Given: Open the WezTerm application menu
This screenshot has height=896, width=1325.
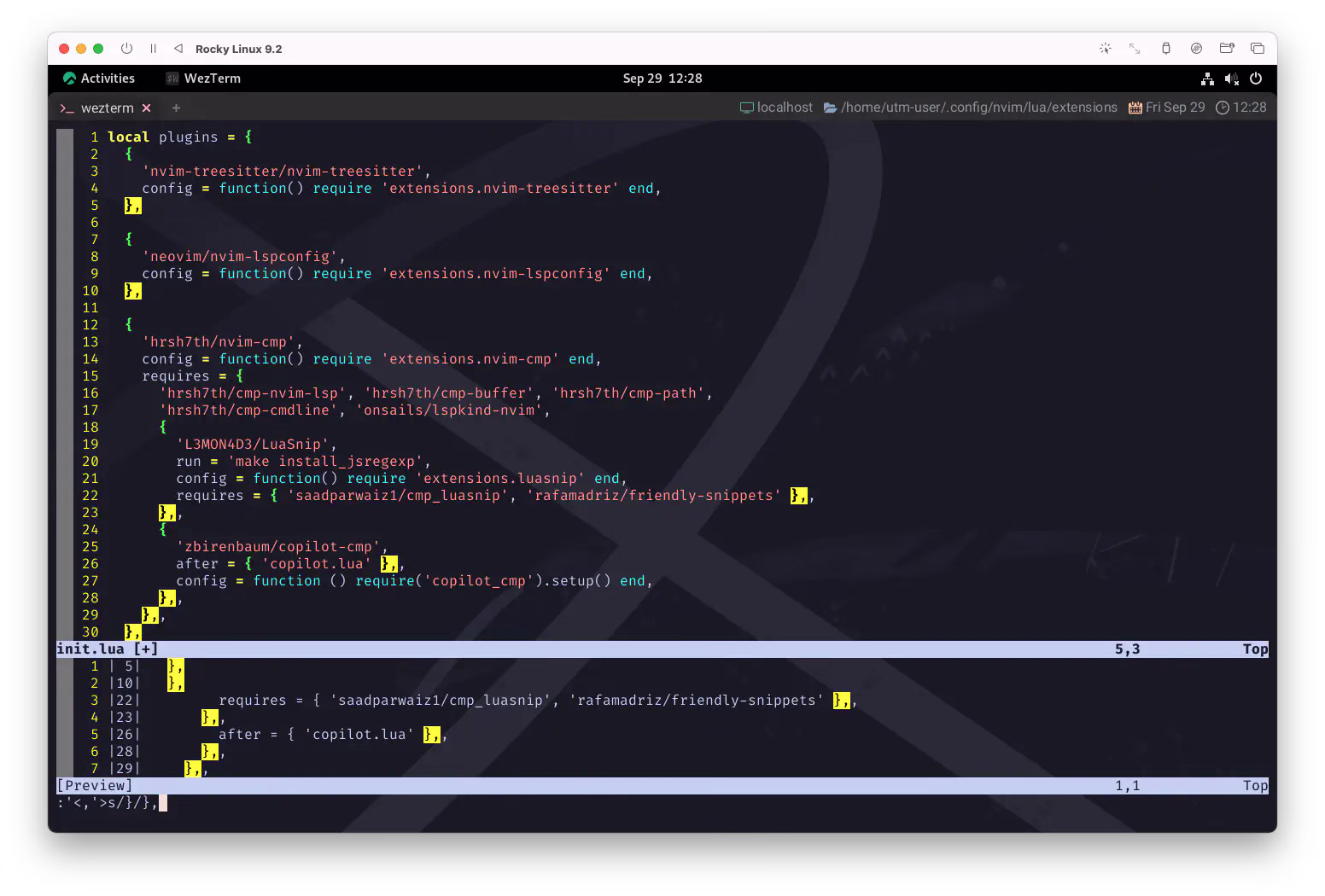Looking at the screenshot, I should (x=203, y=79).
